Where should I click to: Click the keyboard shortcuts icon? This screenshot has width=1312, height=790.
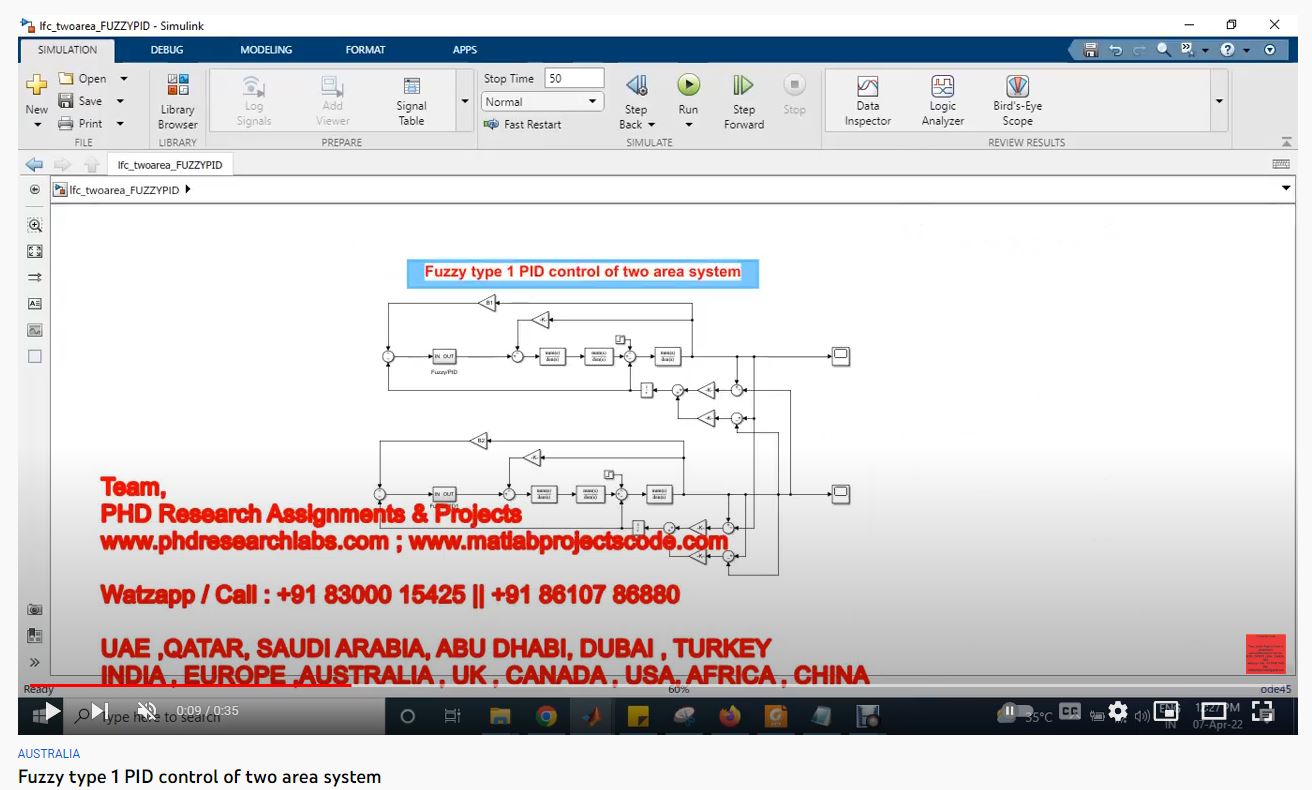[x=1281, y=165]
